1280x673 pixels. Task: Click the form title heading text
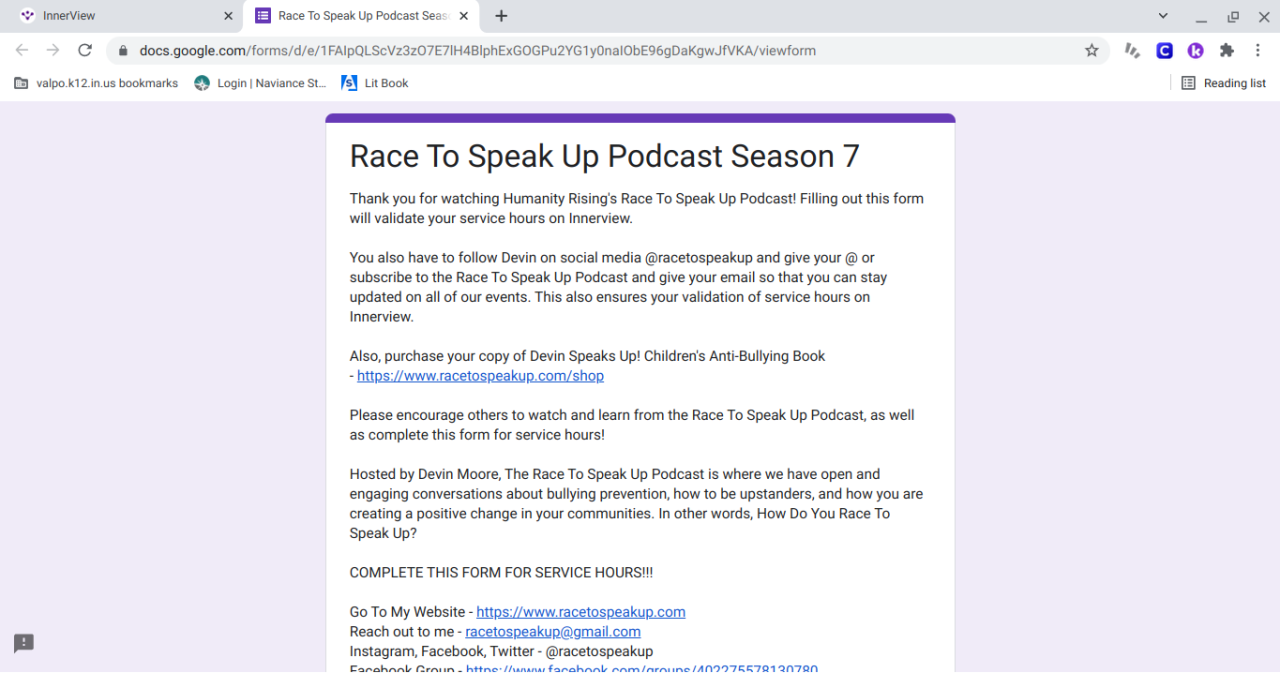coord(604,156)
